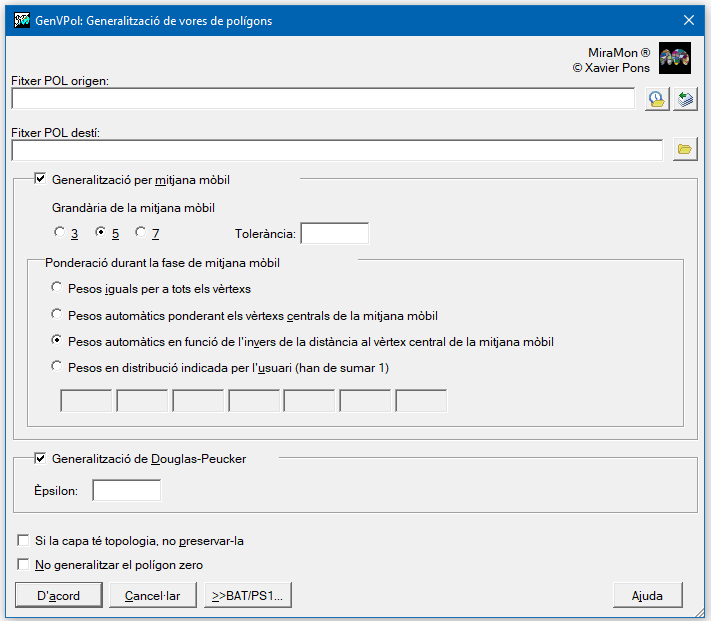The image size is (711, 621).
Task: Click into the Èpsilon text box
Action: pyautogui.click(x=127, y=490)
